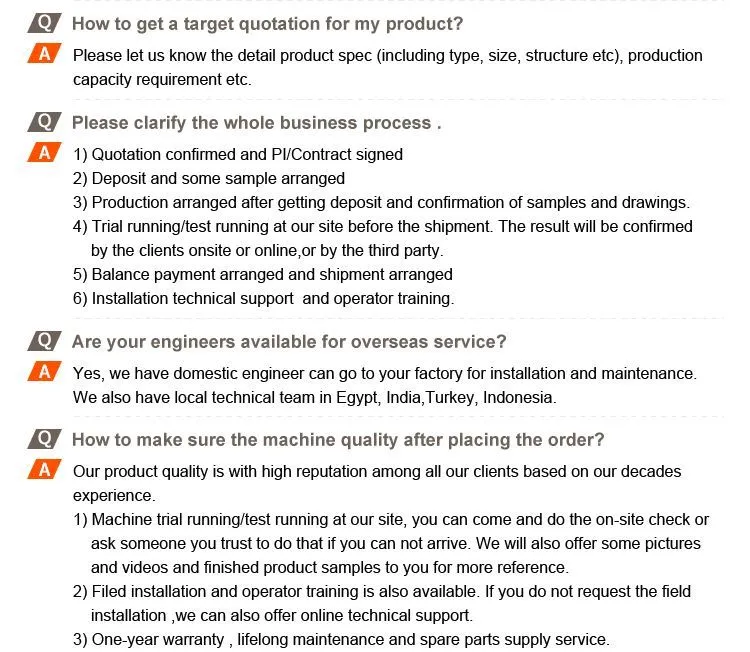Click the orange A icon beside product spec answer
750x652 pixels.
pyautogui.click(x=44, y=54)
